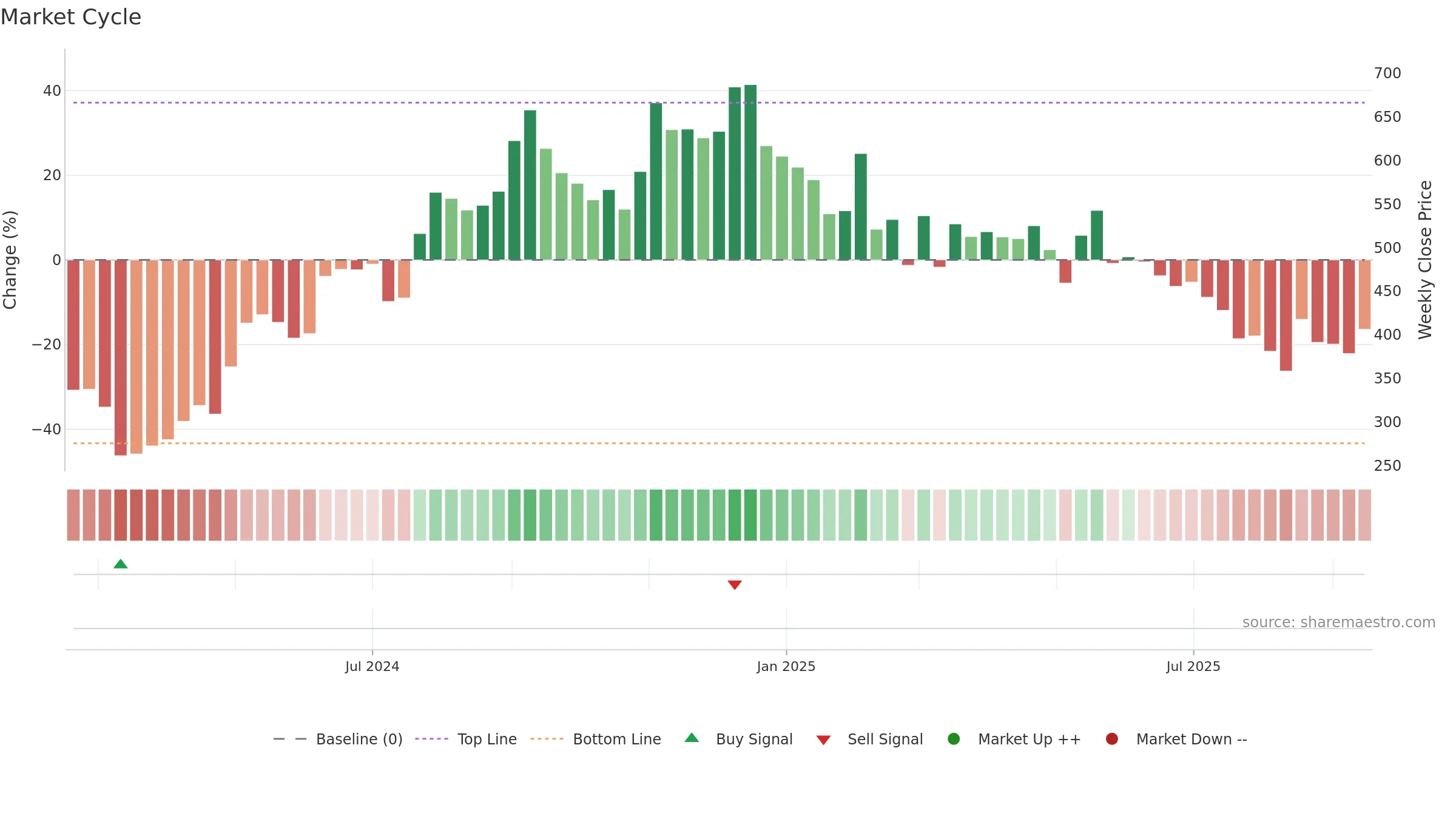The image size is (1456, 819).
Task: Click the green buy signal triangle marker on chart
Action: pos(121,564)
